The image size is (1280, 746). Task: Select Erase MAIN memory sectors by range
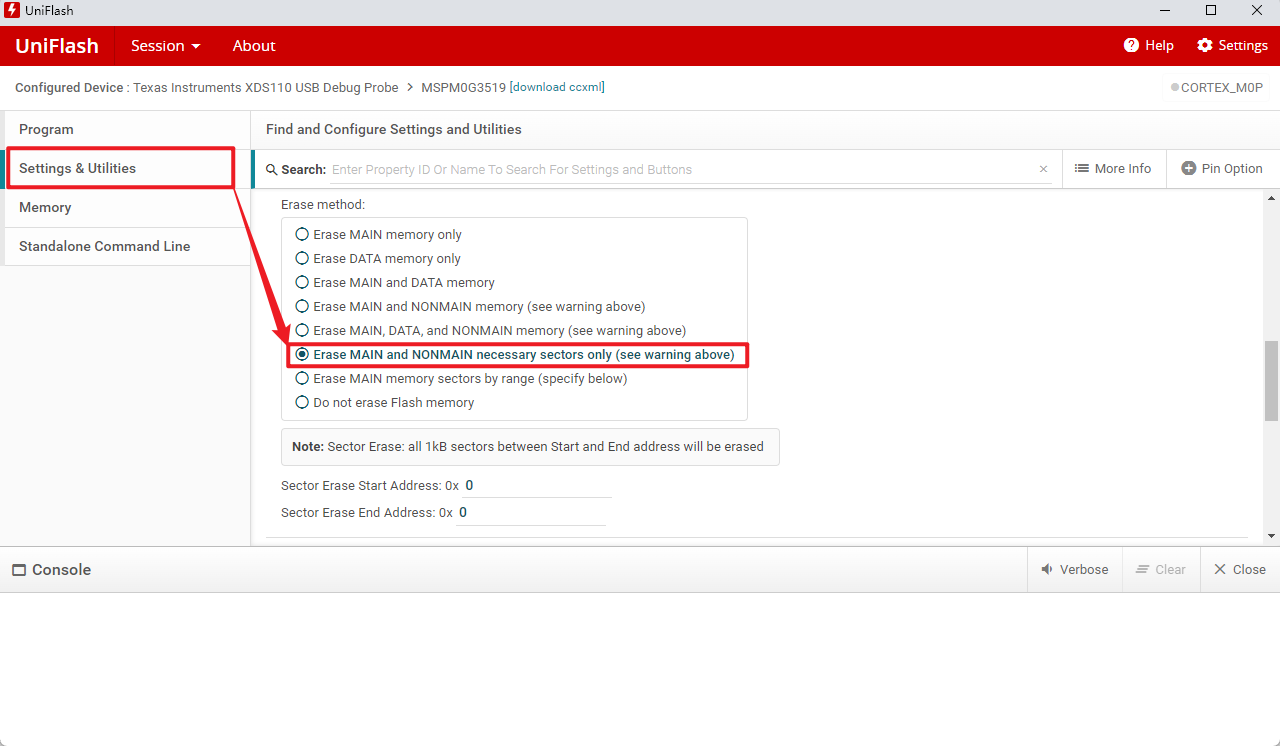point(302,378)
